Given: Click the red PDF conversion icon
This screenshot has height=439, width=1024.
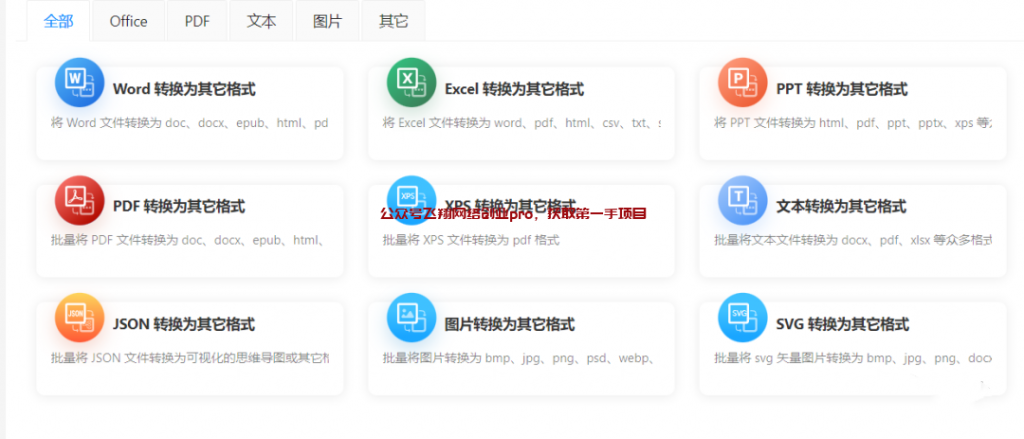Looking at the screenshot, I should (79, 200).
